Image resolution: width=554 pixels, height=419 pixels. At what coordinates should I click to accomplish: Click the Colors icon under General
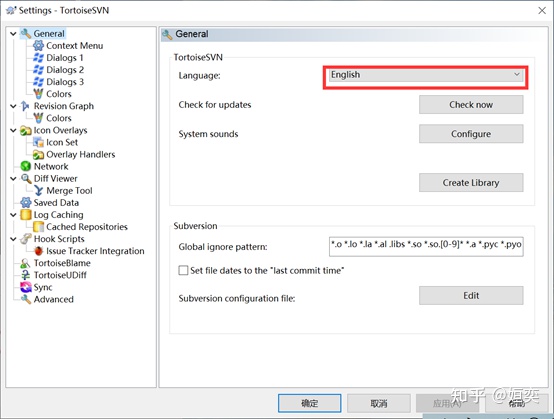pos(38,94)
